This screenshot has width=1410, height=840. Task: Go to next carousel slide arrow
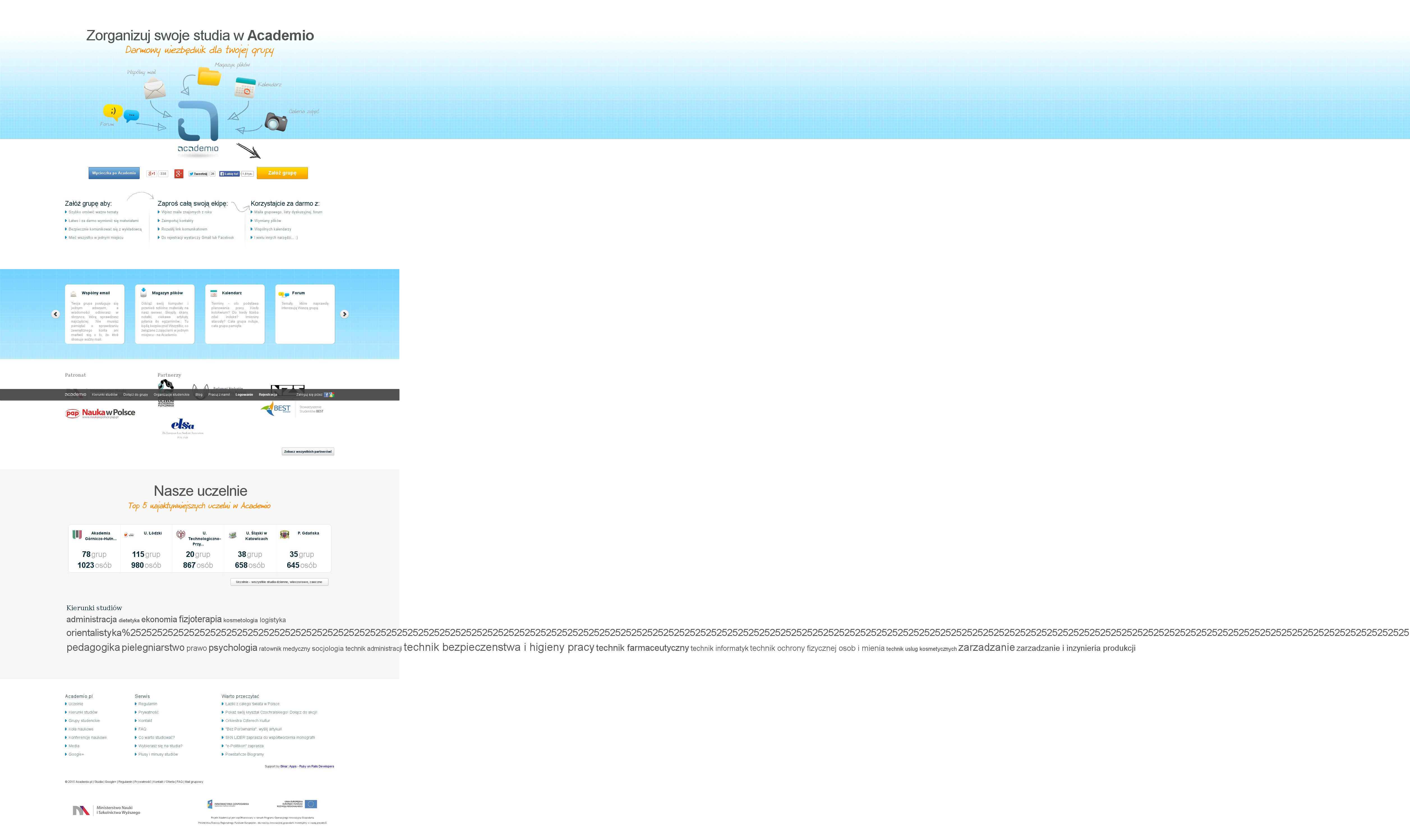click(344, 314)
